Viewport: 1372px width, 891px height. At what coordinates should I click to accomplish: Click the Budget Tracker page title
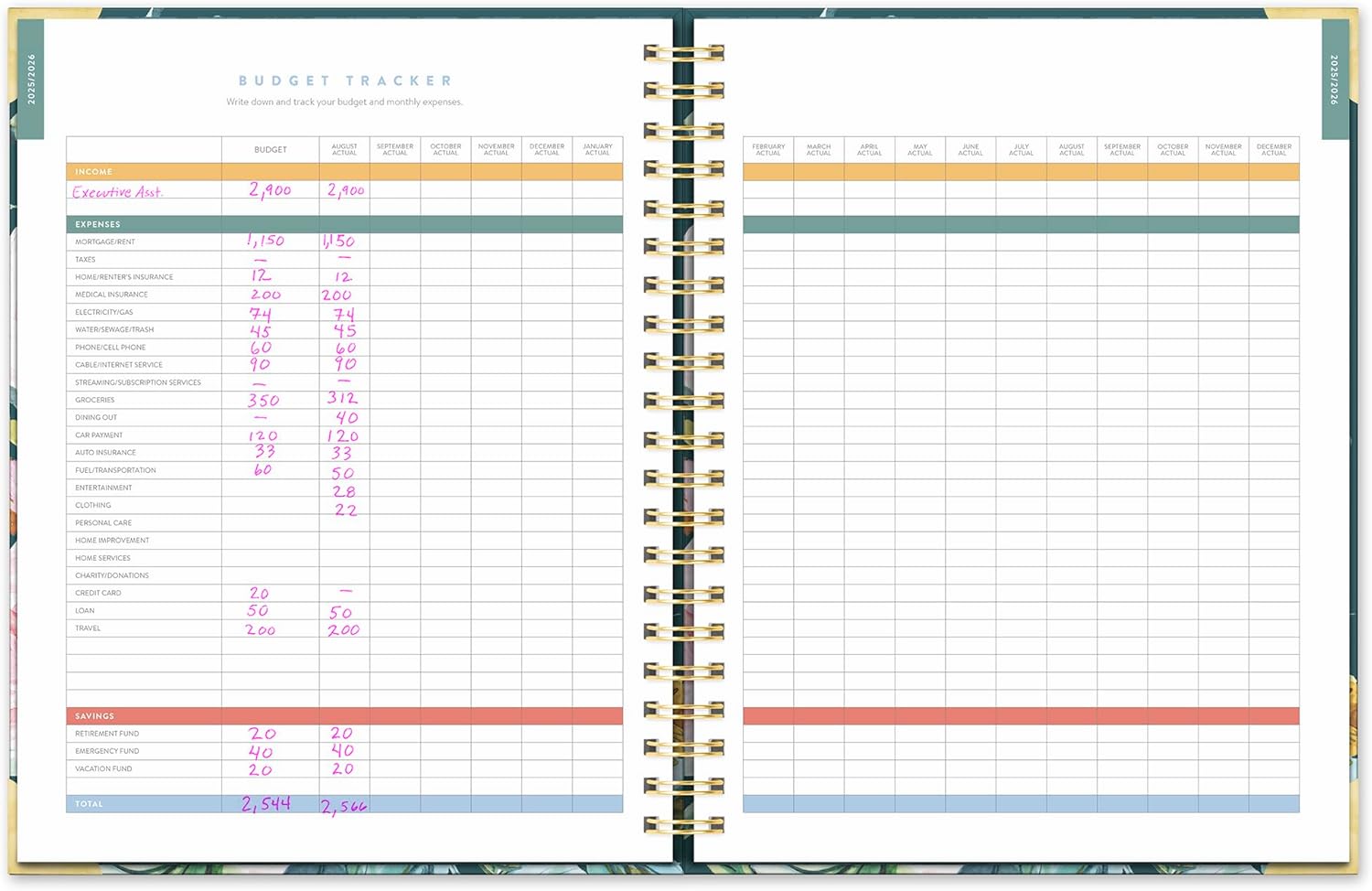pyautogui.click(x=345, y=81)
